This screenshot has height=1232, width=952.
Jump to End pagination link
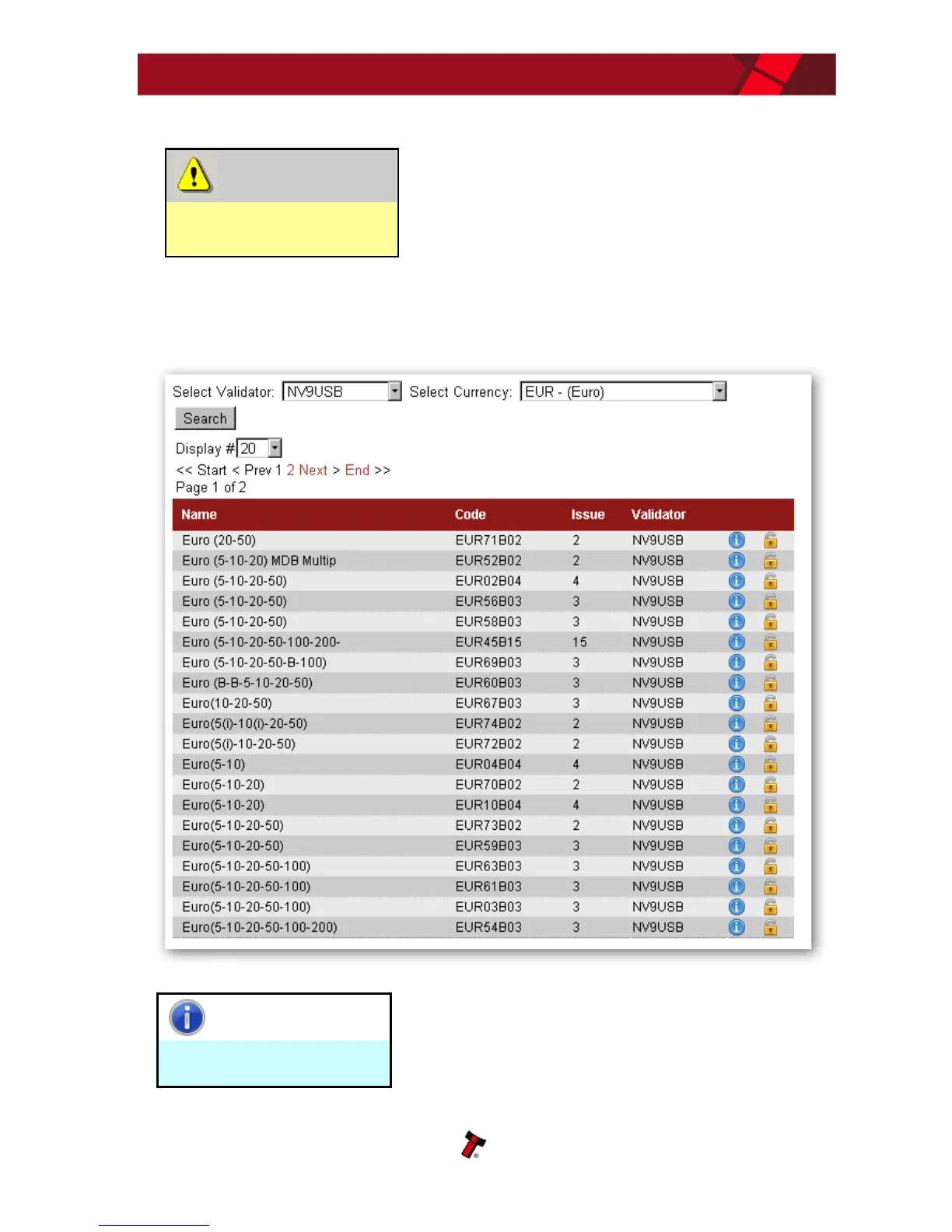coord(357,470)
